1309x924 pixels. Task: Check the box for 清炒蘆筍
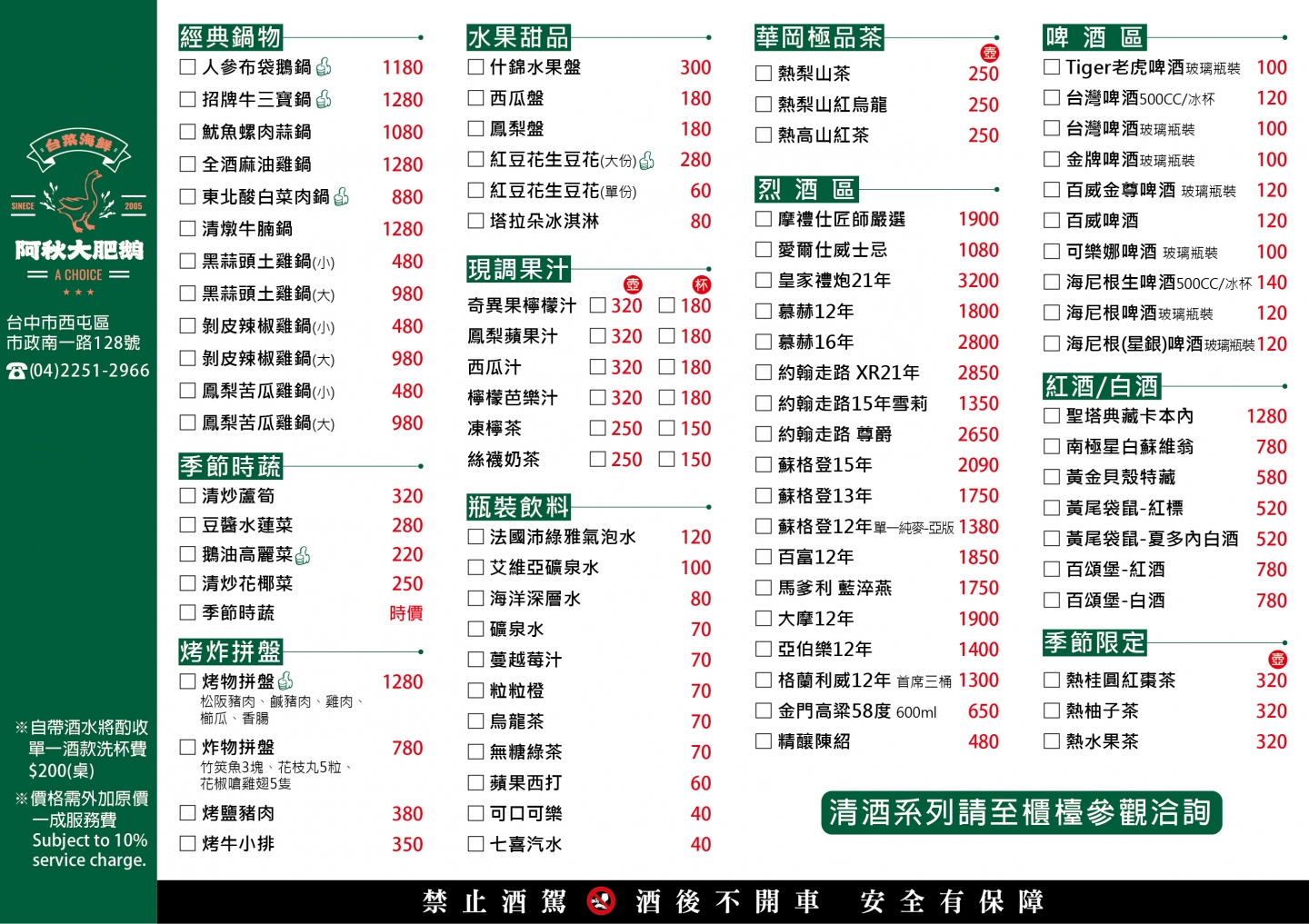pos(188,495)
